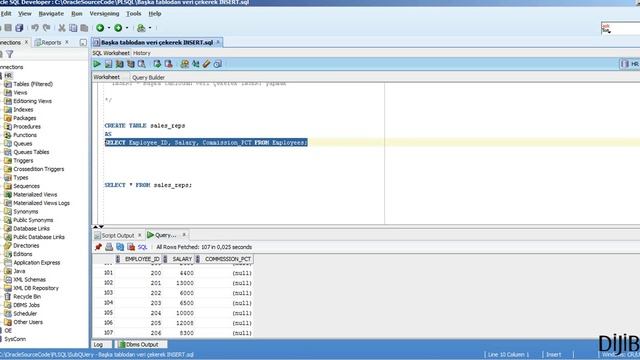Open the History view link

[142, 53]
